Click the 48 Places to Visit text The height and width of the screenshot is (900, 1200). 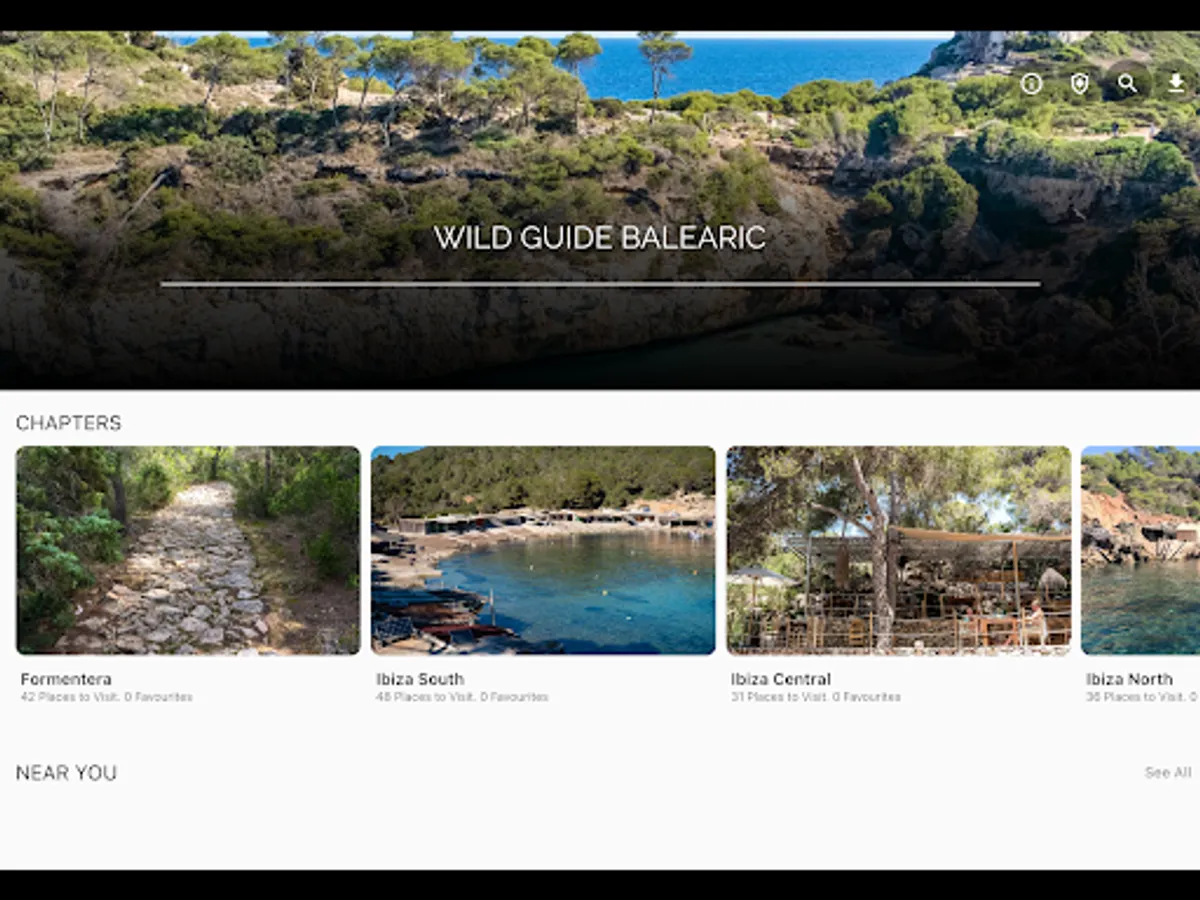click(426, 697)
